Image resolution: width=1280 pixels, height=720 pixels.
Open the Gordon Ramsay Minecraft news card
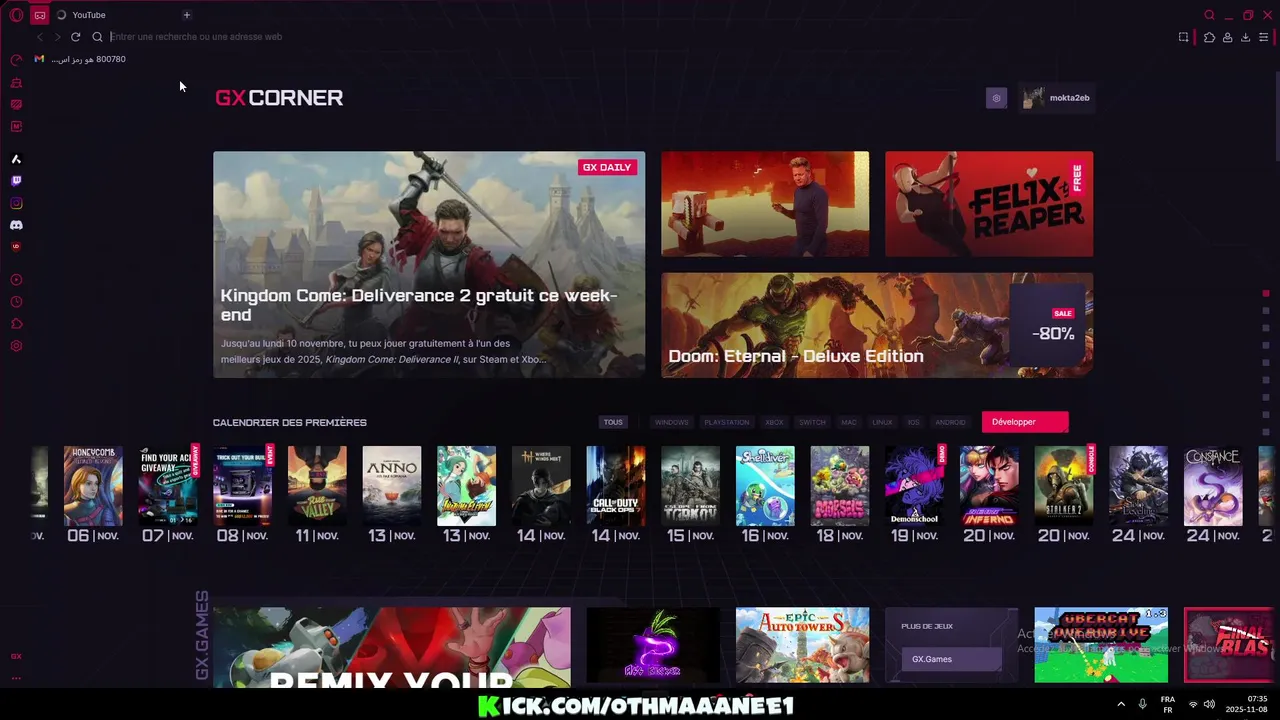(765, 204)
